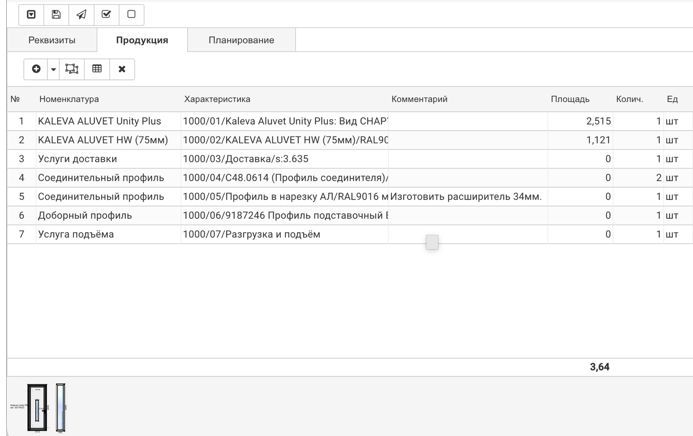Click the table grid icon
The height and width of the screenshot is (436, 693).
97,69
